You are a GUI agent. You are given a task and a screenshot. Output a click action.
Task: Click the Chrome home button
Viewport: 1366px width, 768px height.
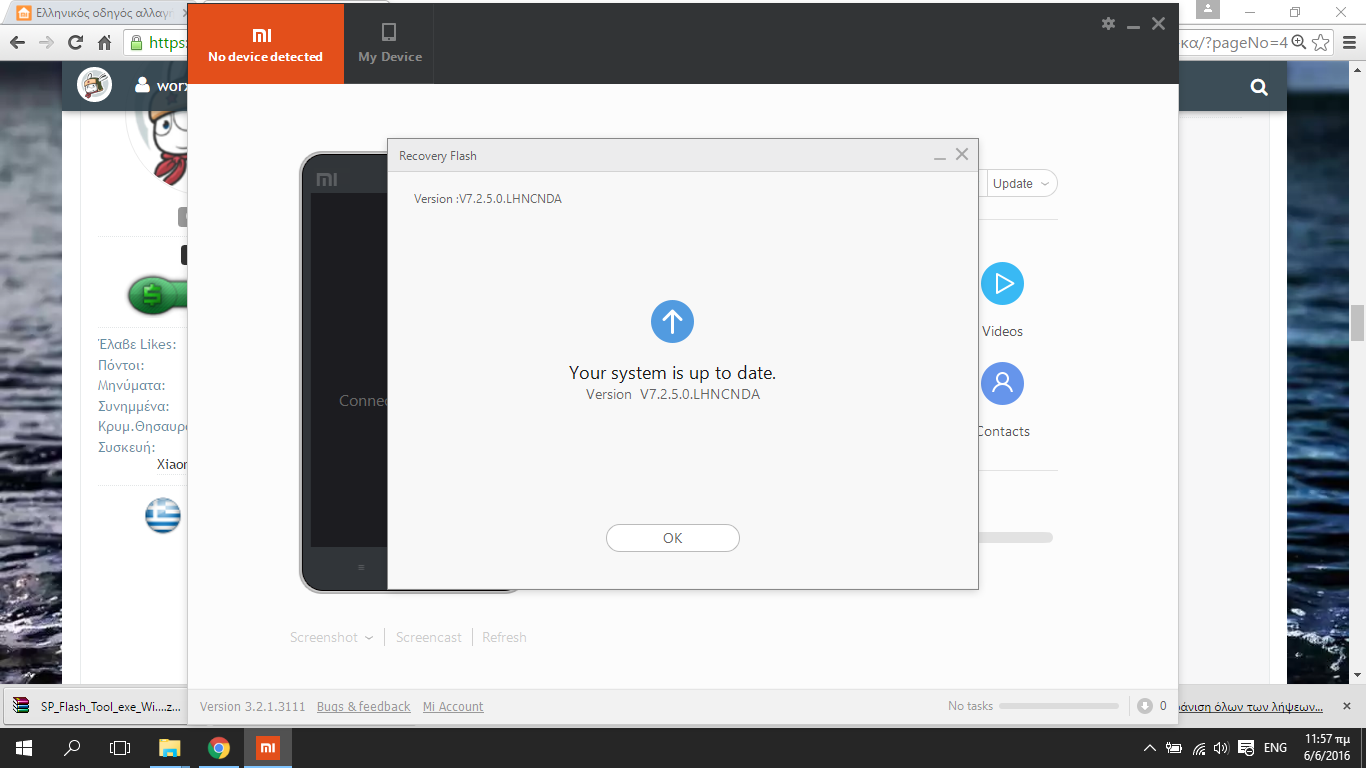click(x=104, y=42)
